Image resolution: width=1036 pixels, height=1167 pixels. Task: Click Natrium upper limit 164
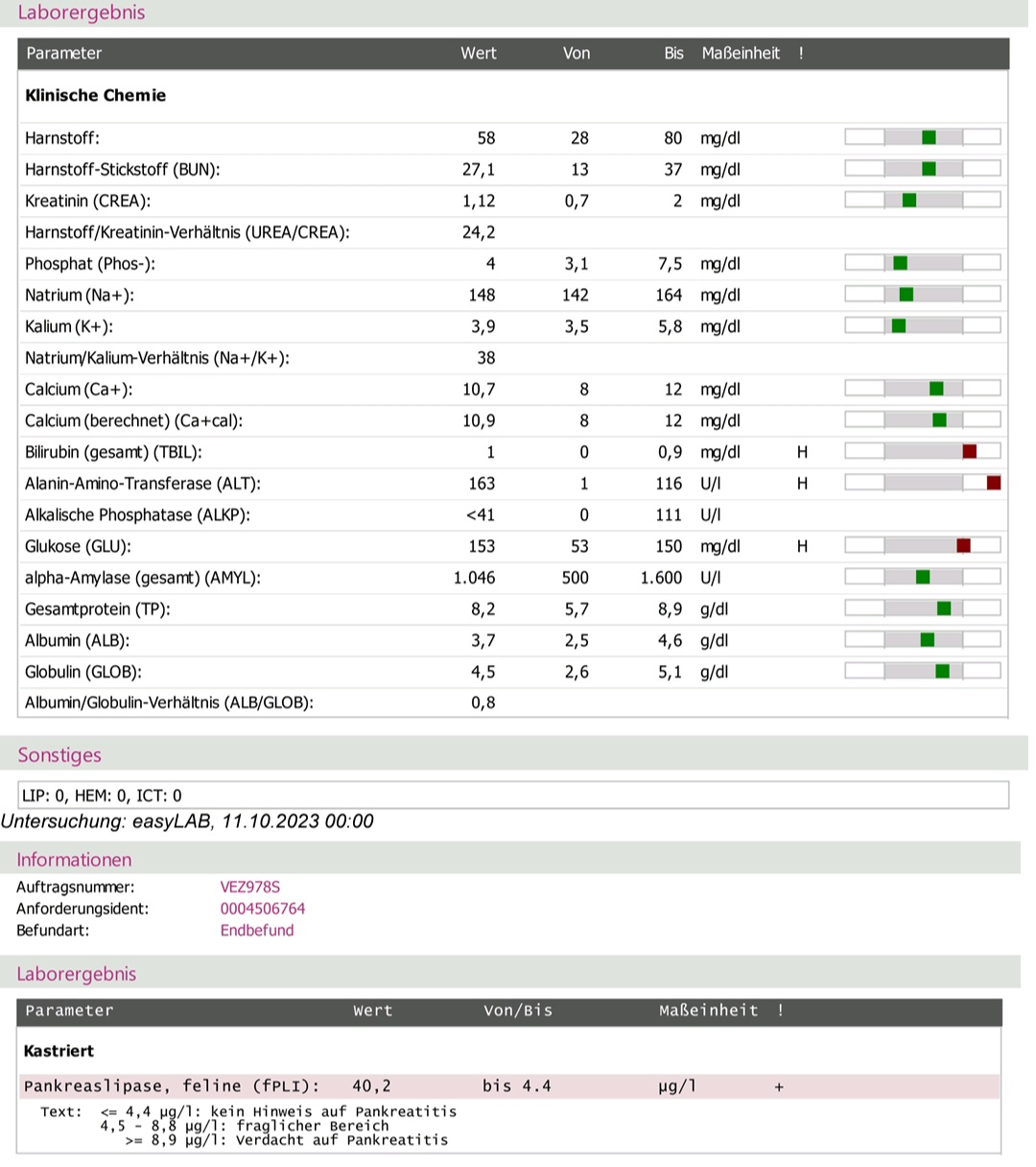[669, 296]
